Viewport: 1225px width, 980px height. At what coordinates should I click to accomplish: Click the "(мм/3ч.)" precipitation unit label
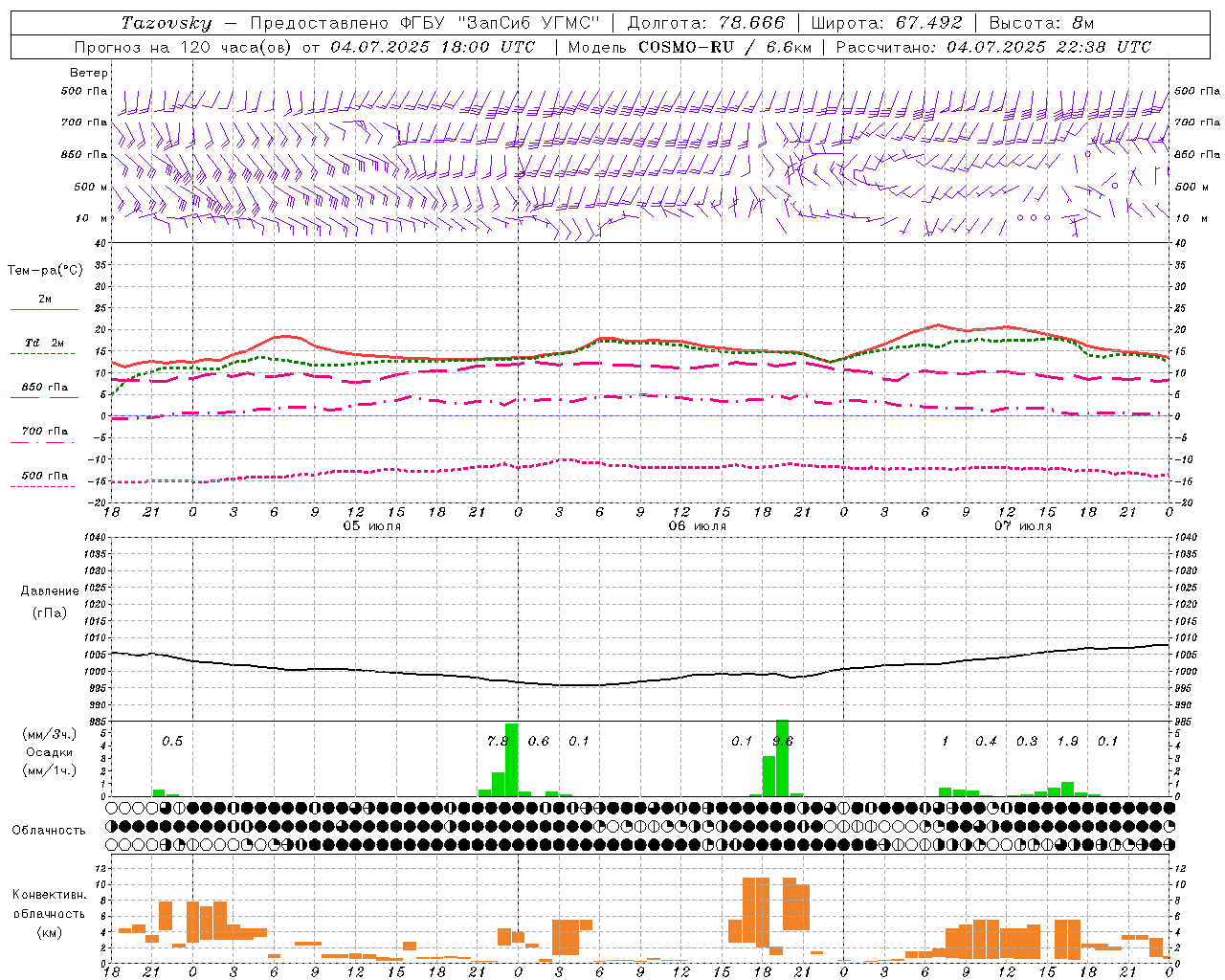[x=49, y=734]
